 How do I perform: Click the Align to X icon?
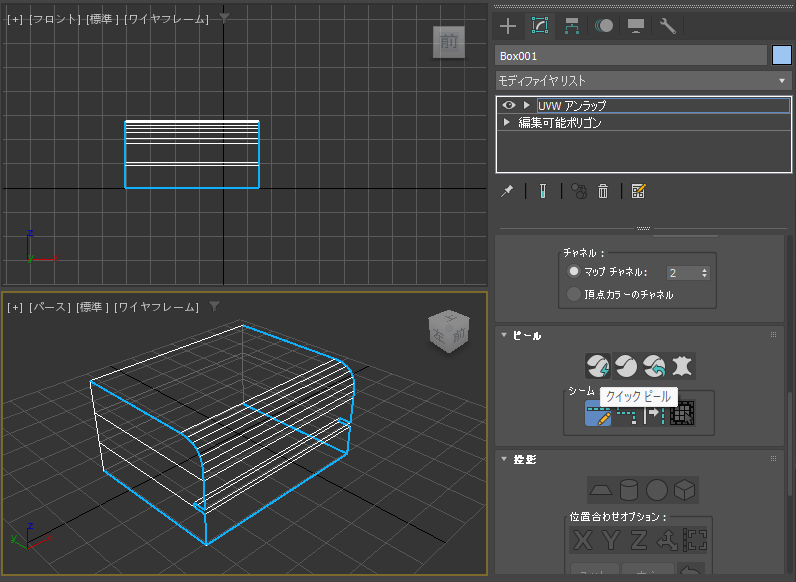point(583,540)
